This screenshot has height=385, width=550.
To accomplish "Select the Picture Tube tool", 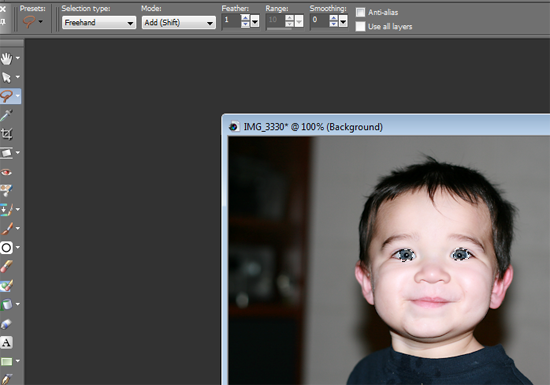I will coord(6,324).
